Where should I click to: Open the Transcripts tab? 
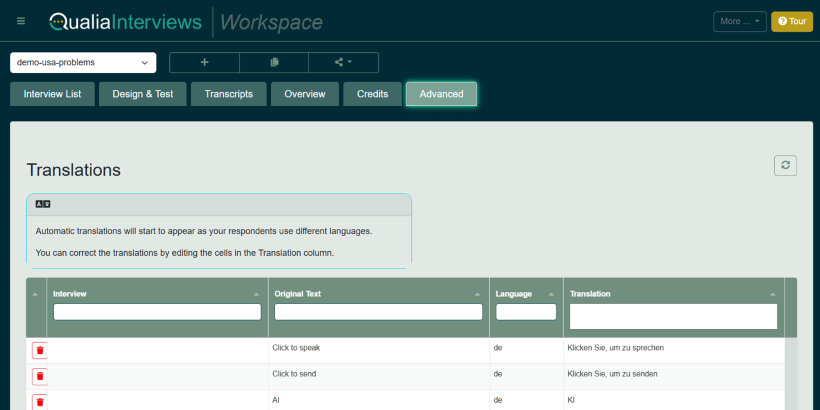(229, 94)
